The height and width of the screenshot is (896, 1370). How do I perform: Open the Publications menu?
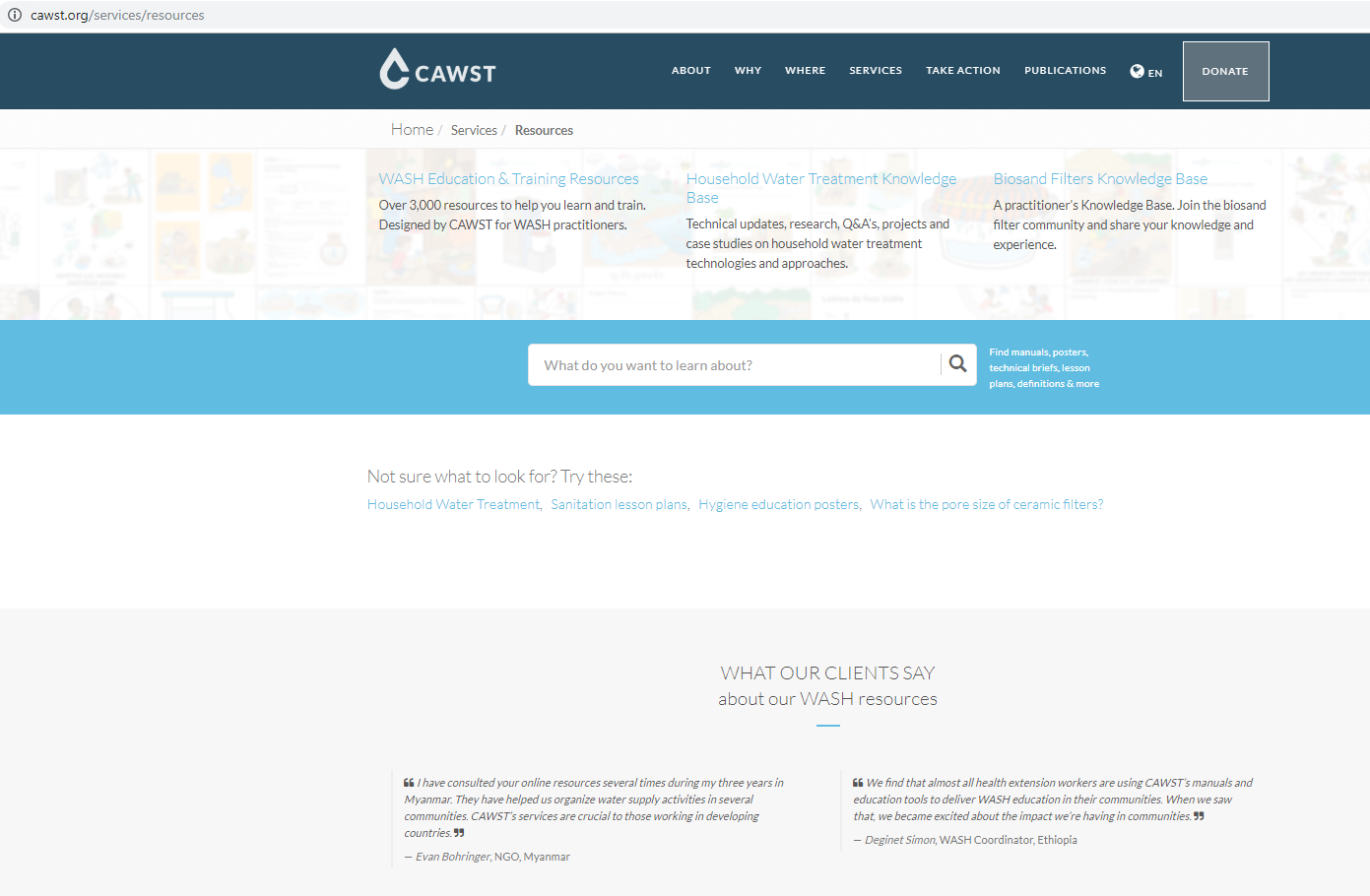tap(1066, 71)
